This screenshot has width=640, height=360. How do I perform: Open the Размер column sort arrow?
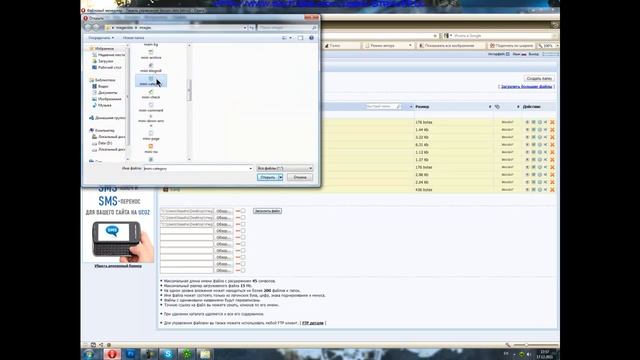490,107
